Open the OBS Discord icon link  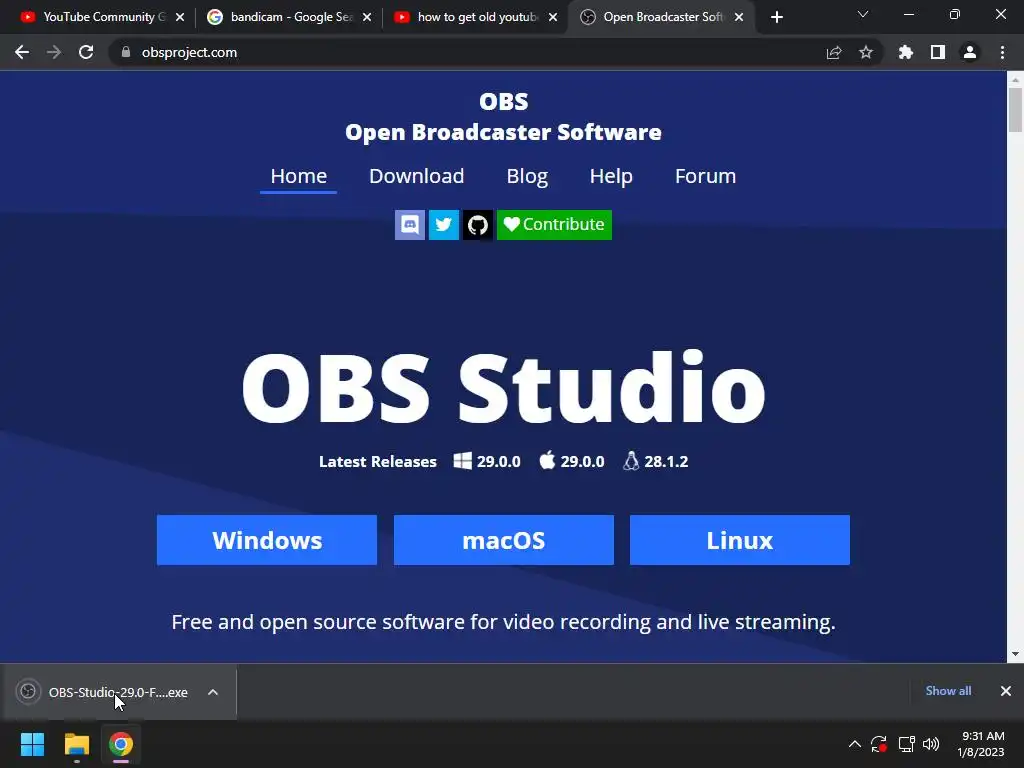409,225
